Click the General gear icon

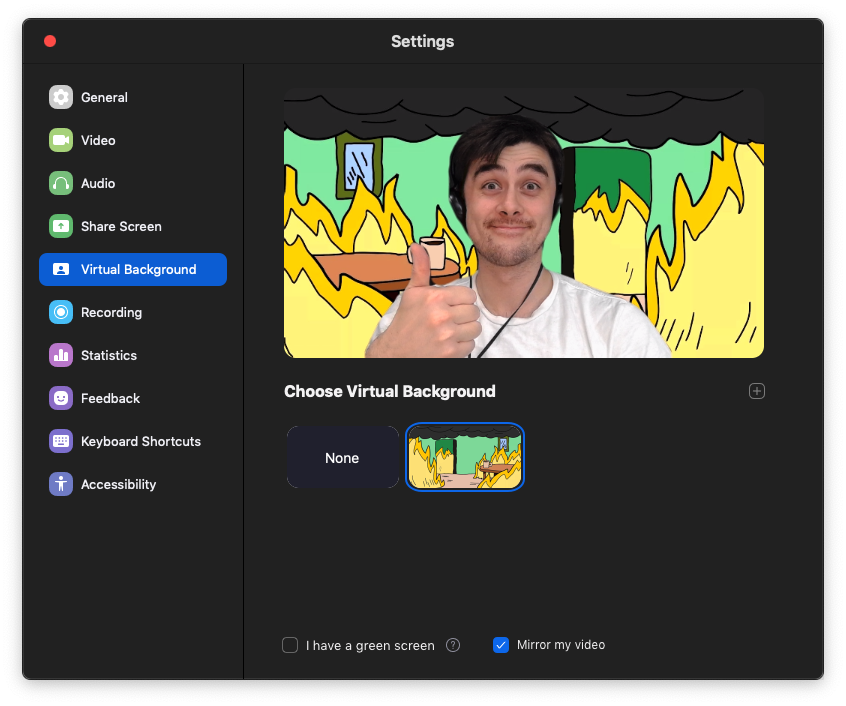coord(61,98)
